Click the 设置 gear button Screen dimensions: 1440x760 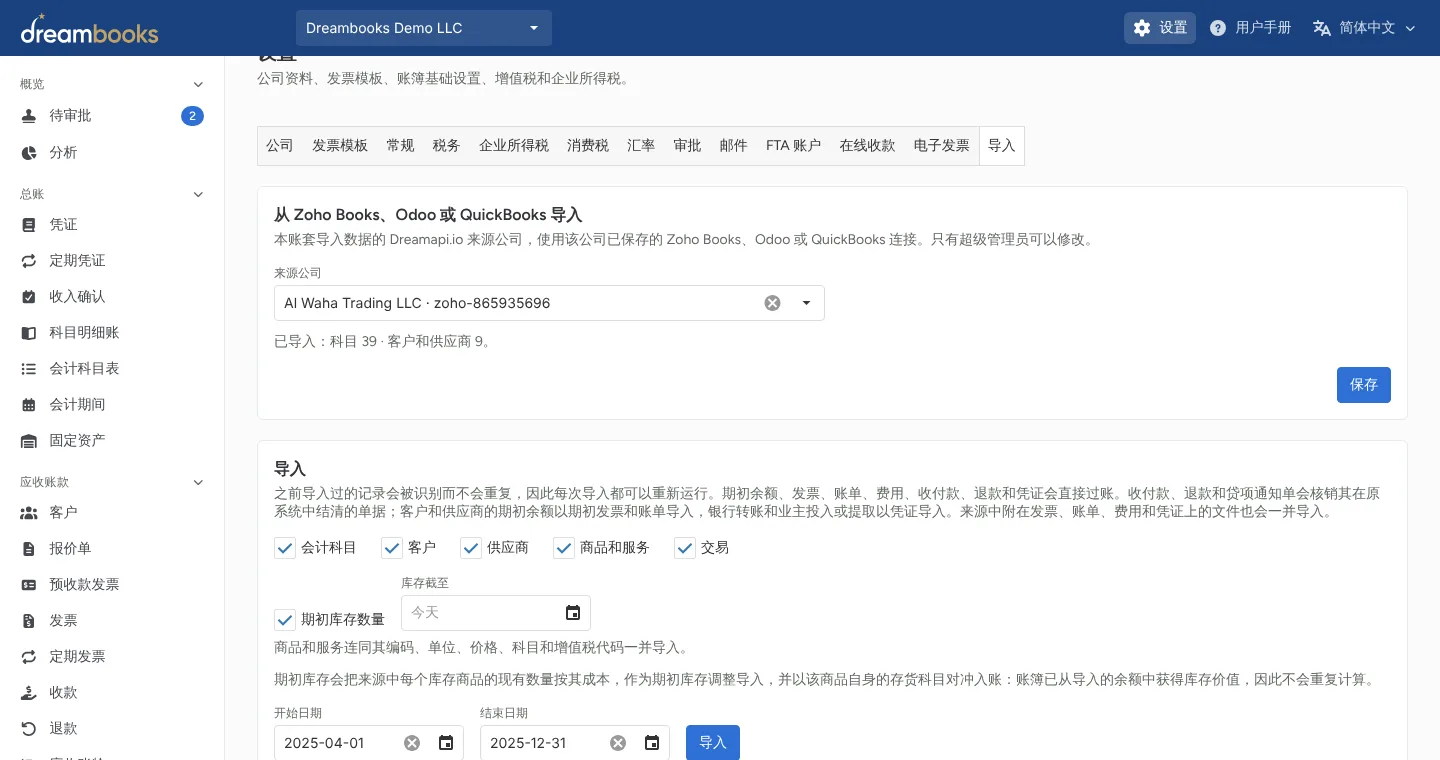click(x=1160, y=28)
